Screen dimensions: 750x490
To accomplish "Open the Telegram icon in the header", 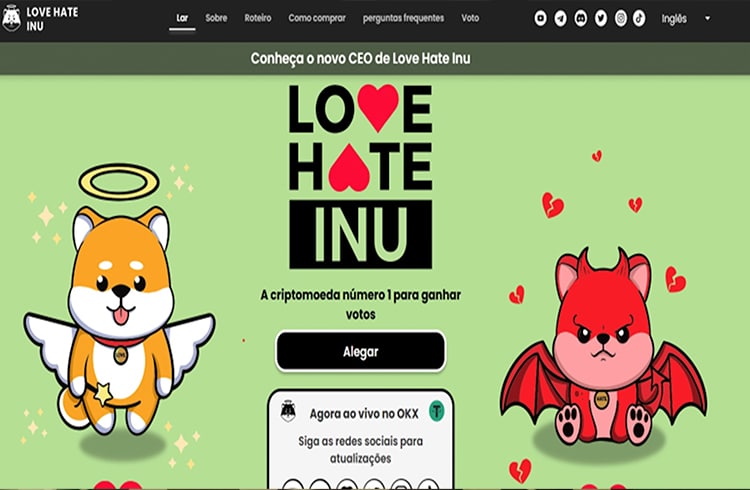I will click(x=561, y=19).
